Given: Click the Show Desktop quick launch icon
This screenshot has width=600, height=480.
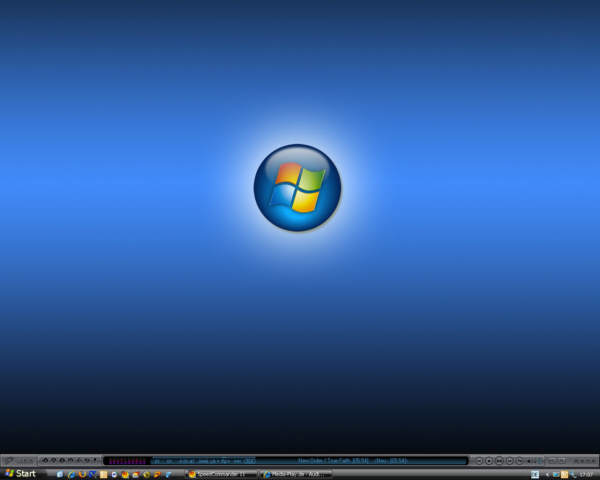Looking at the screenshot, I should pos(60,475).
